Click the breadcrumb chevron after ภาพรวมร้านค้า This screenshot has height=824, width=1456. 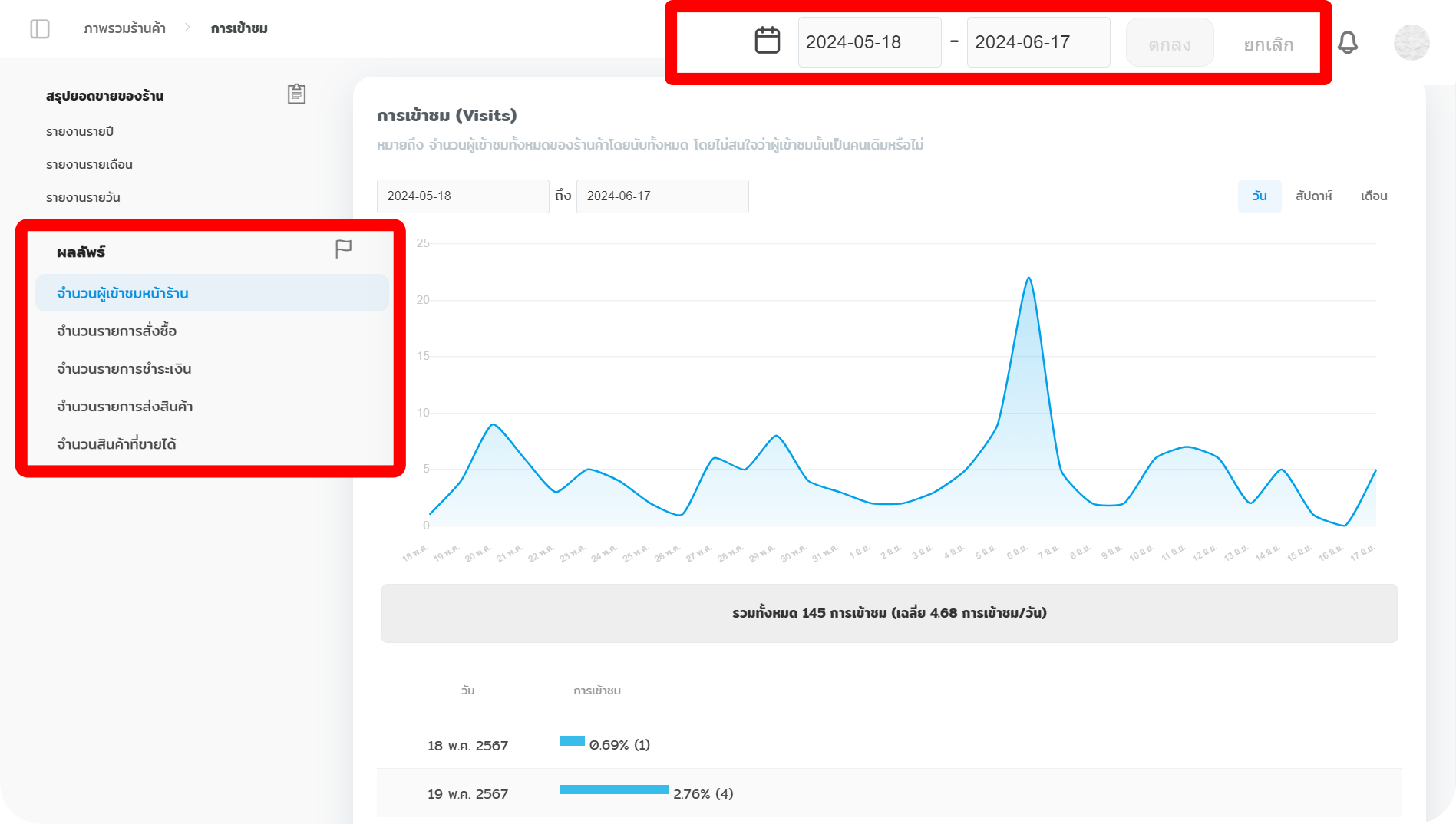click(187, 28)
